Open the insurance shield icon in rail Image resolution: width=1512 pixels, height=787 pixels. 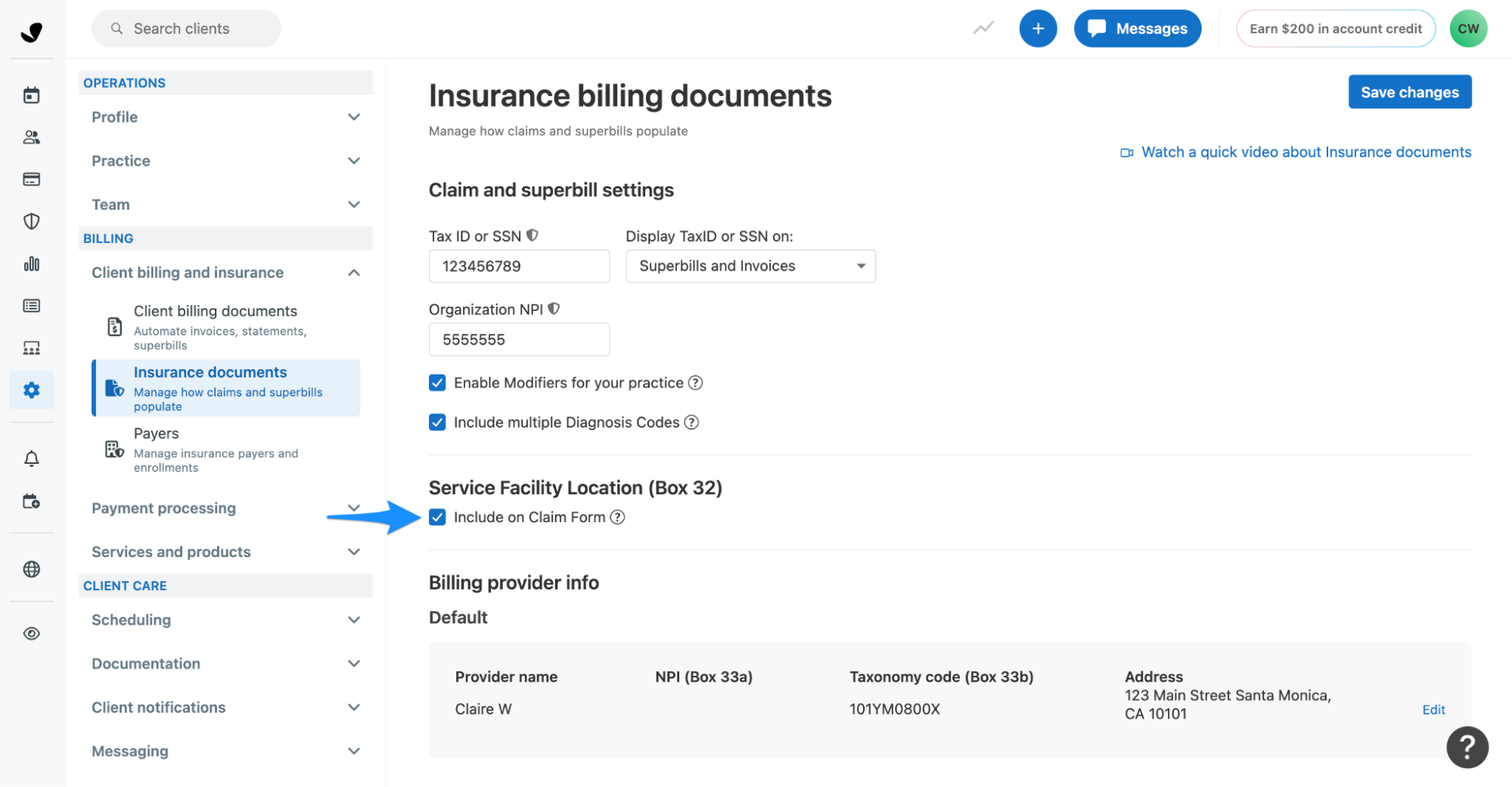pos(31,222)
